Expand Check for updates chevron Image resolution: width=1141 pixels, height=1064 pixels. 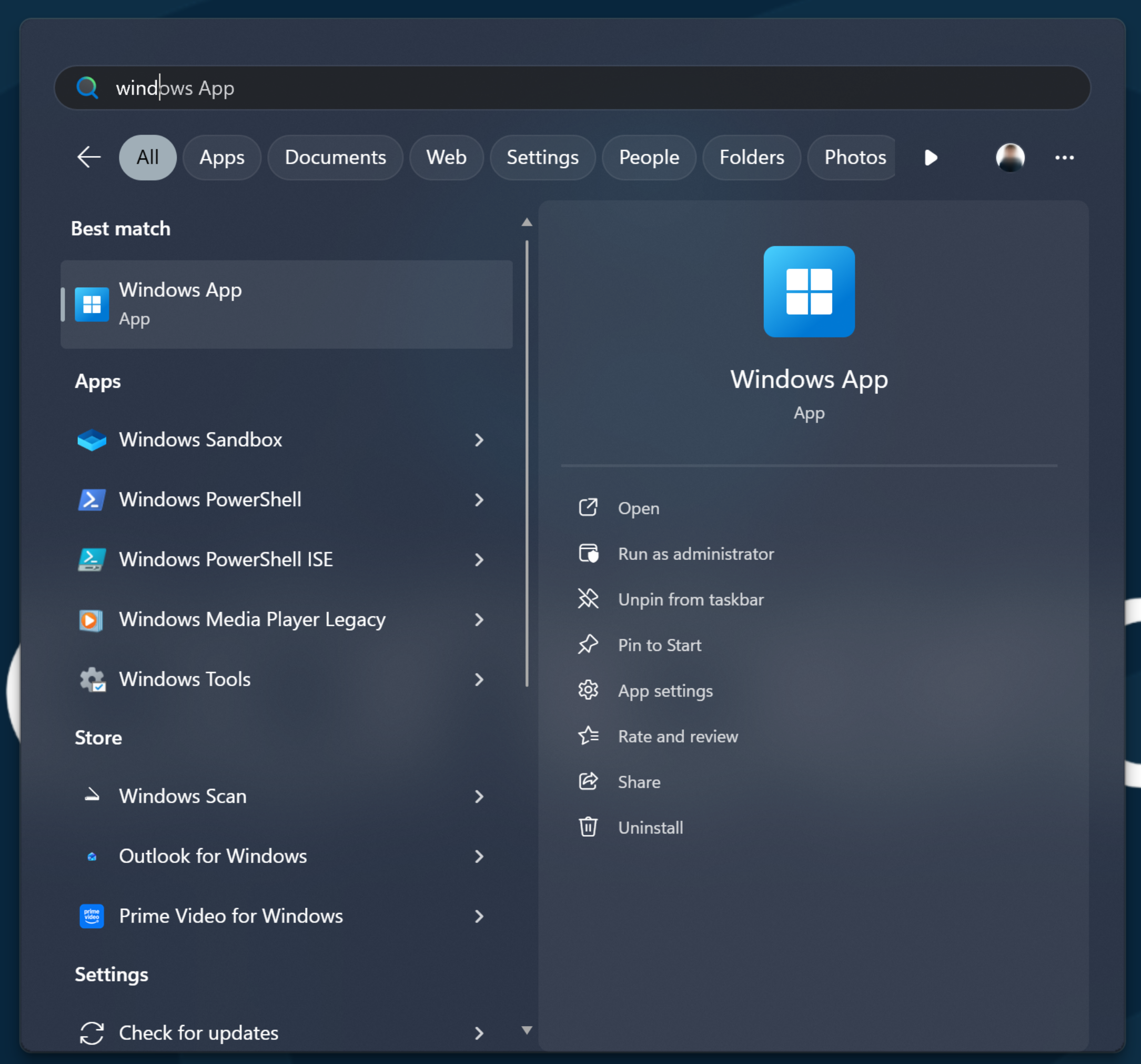pos(479,1033)
